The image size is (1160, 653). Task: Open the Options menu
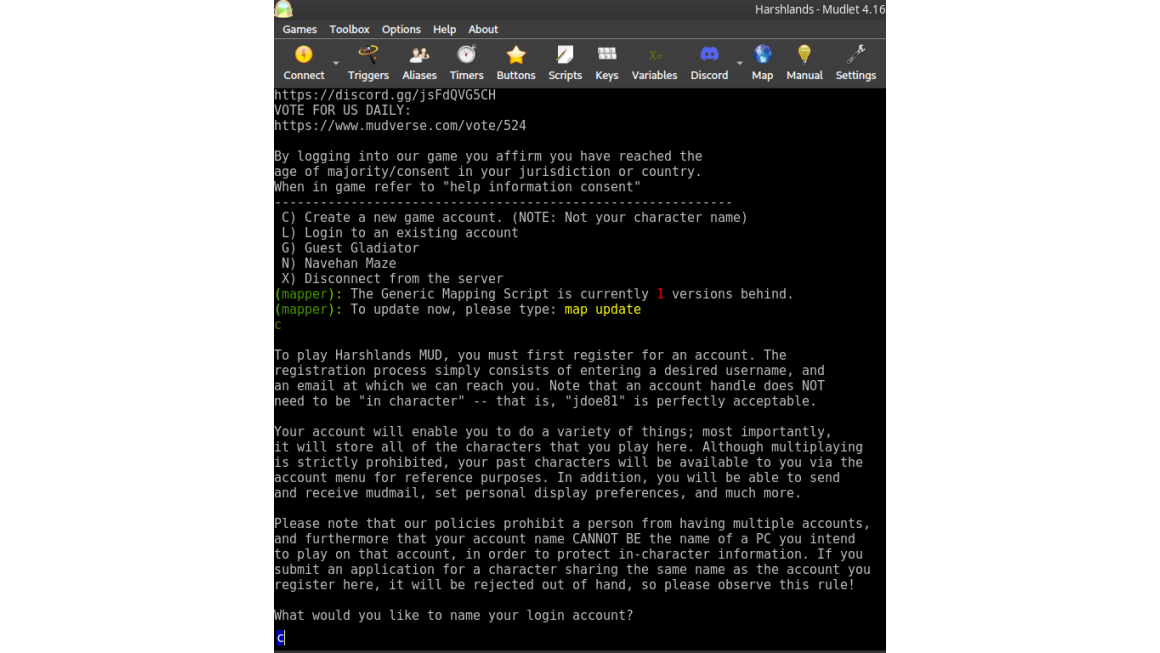coord(401,30)
